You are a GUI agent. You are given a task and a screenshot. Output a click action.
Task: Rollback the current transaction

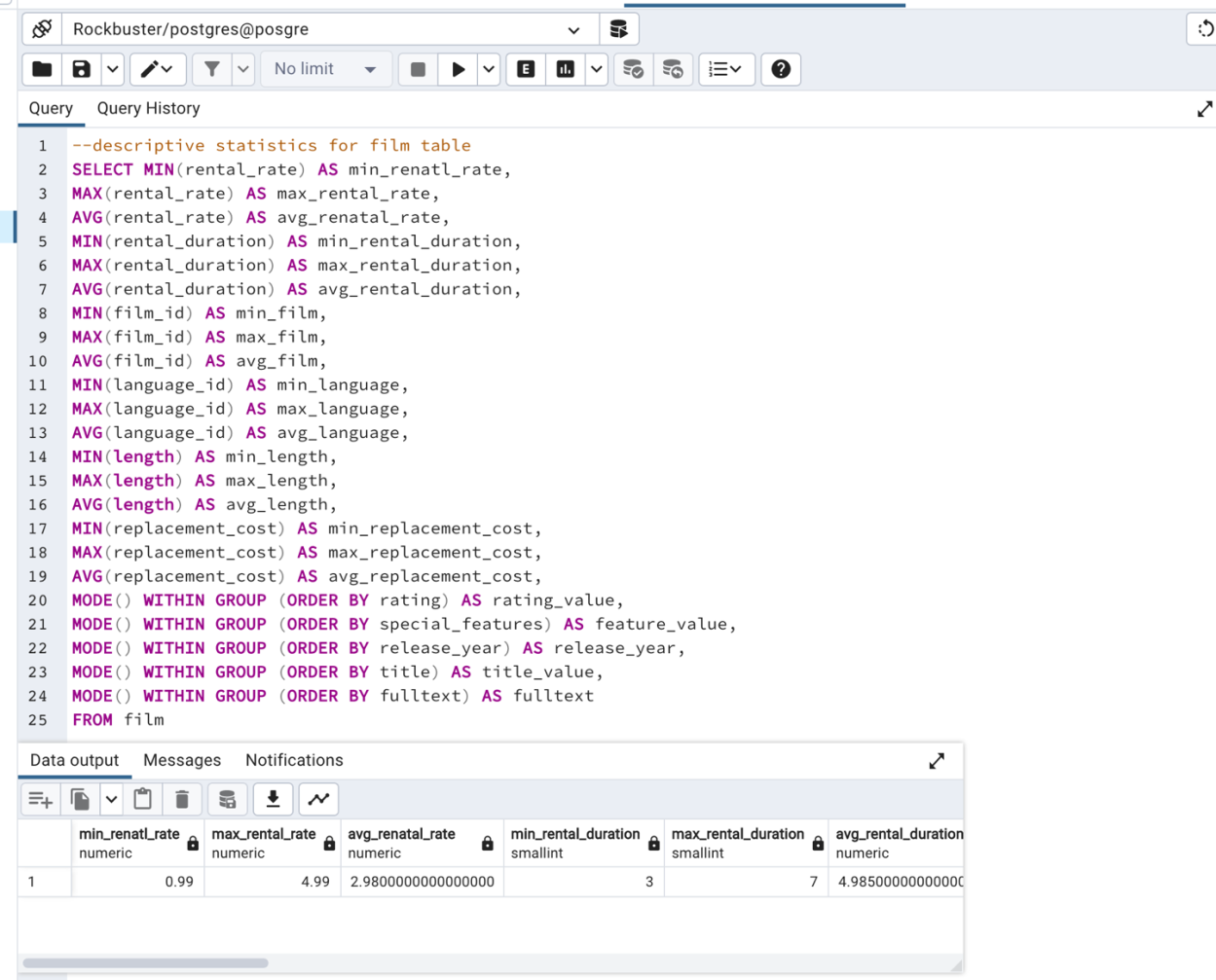click(672, 68)
